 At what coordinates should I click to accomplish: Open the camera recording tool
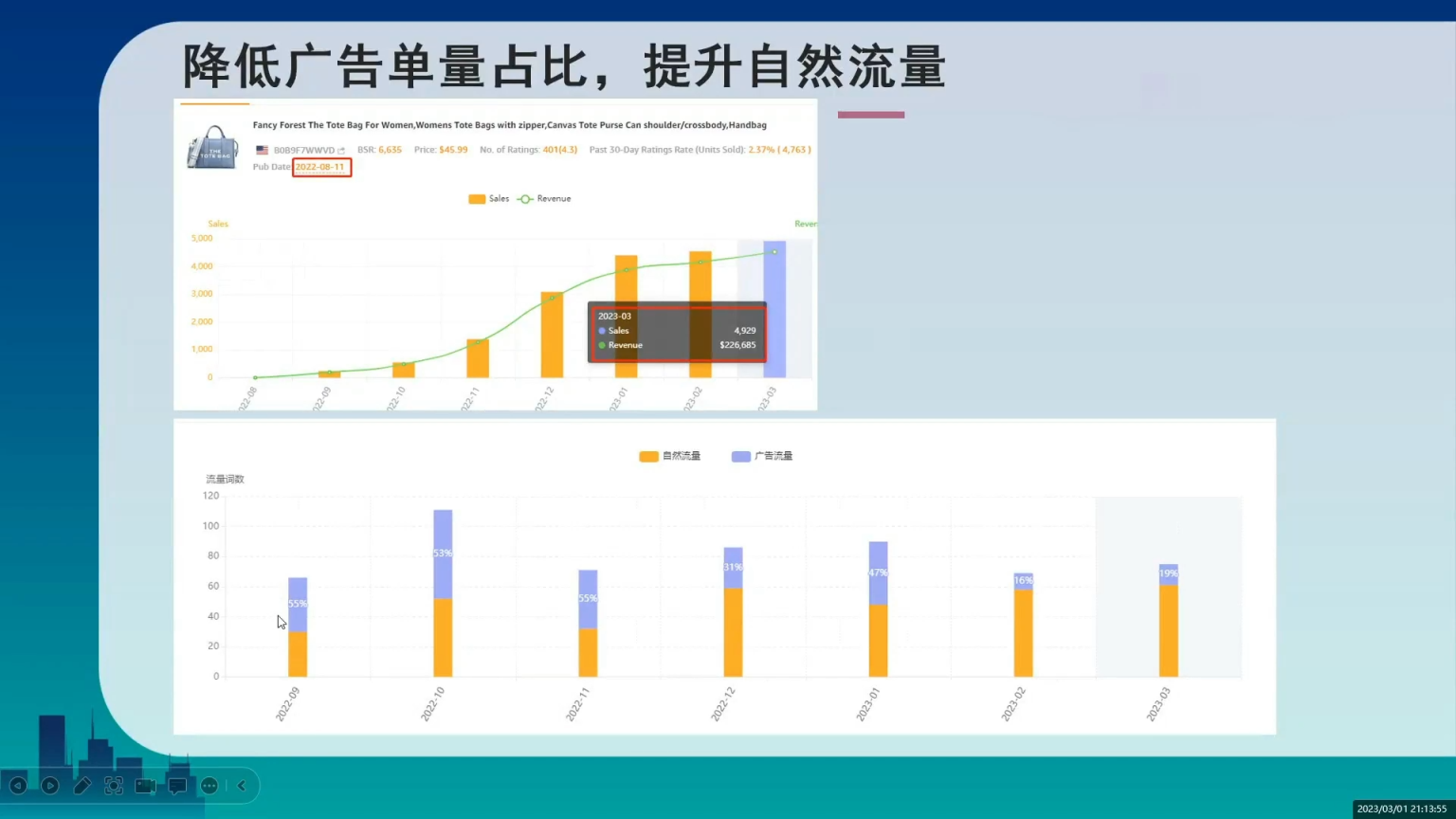point(145,785)
